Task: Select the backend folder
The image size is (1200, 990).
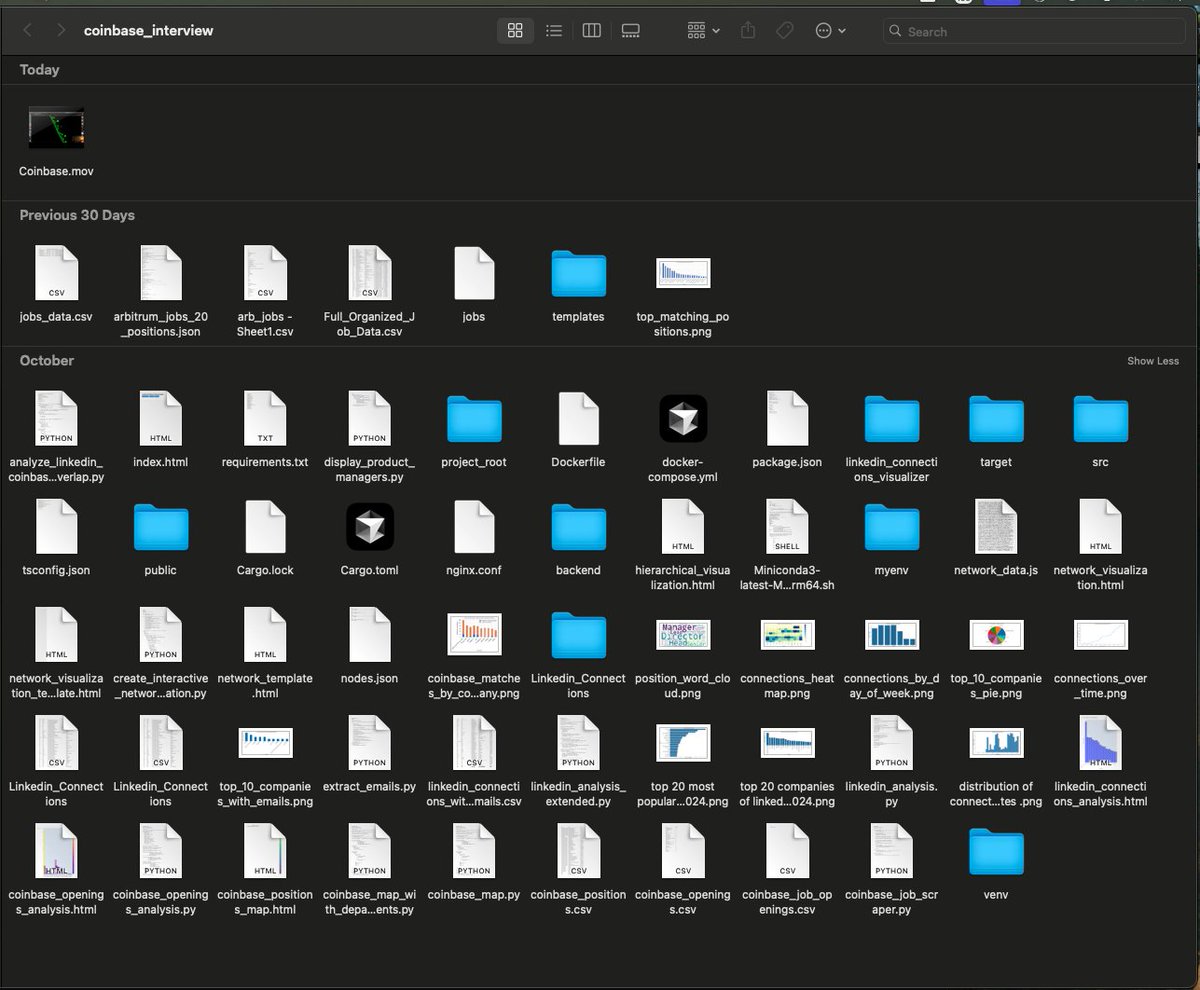Action: click(578, 526)
